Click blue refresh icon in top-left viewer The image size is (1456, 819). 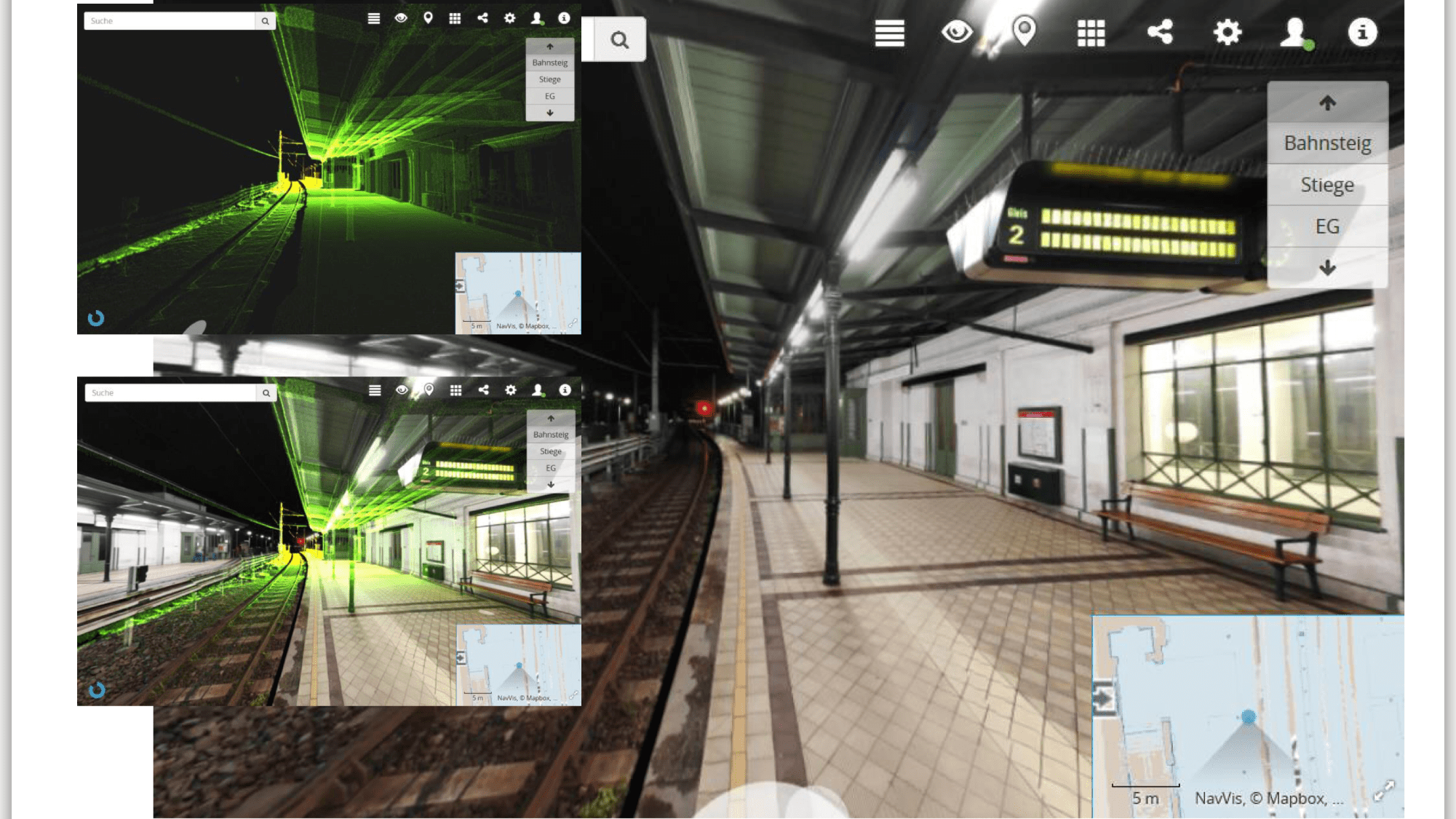pos(96,318)
